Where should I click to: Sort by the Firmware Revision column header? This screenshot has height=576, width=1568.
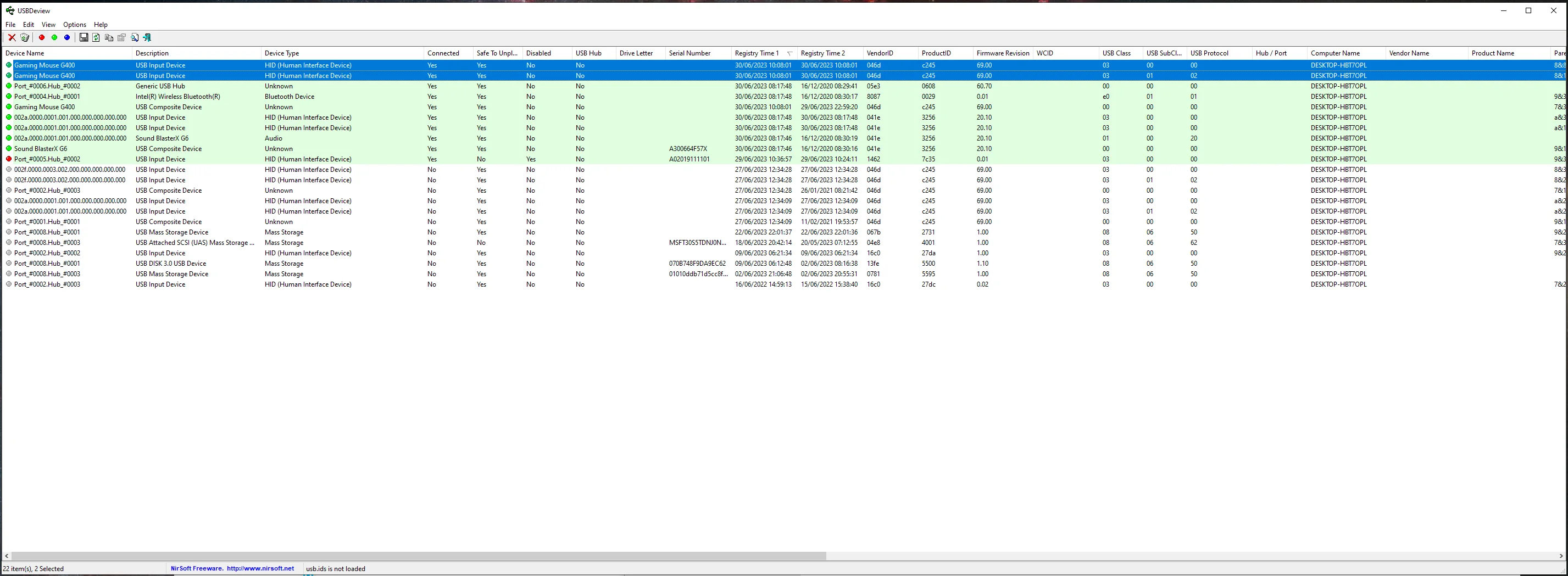[x=1003, y=53]
